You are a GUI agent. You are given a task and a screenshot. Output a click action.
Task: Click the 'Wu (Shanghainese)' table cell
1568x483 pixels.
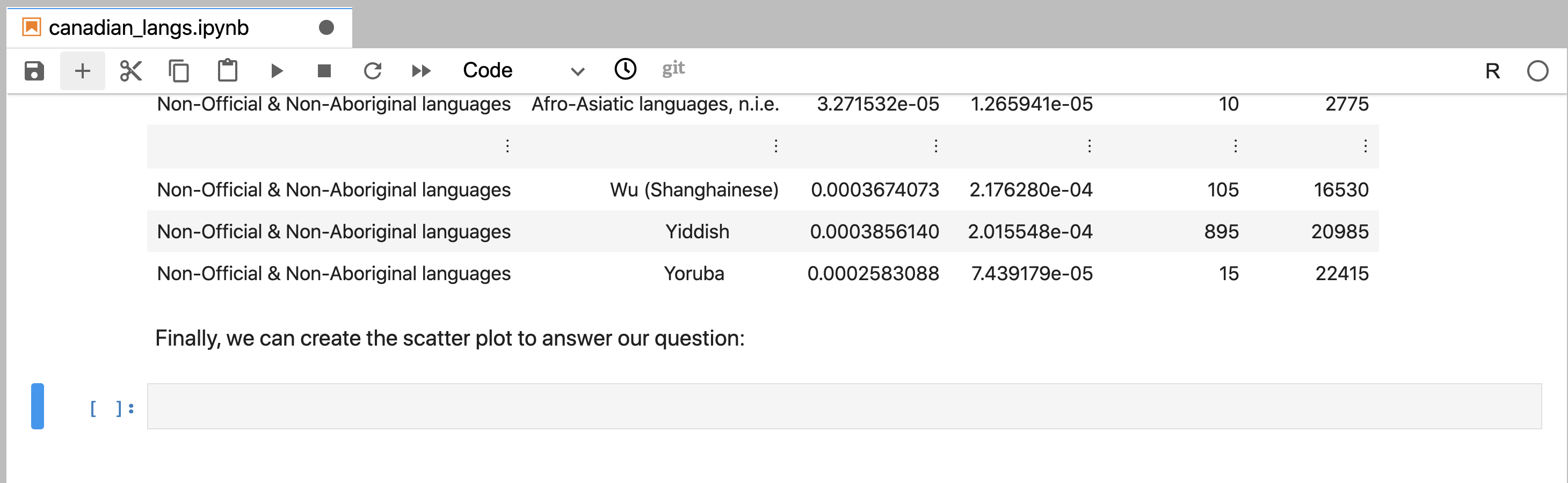click(x=694, y=190)
